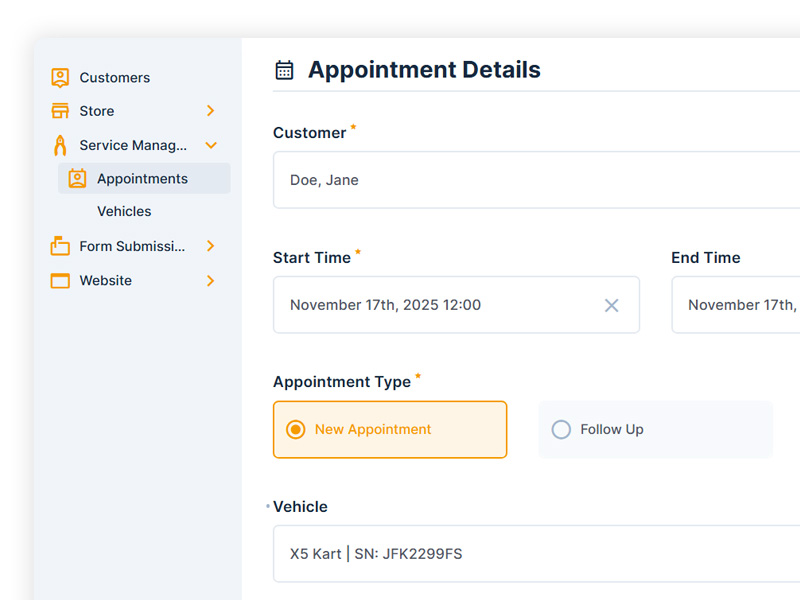
Task: Click the Service Management rocket icon
Action: point(60,145)
